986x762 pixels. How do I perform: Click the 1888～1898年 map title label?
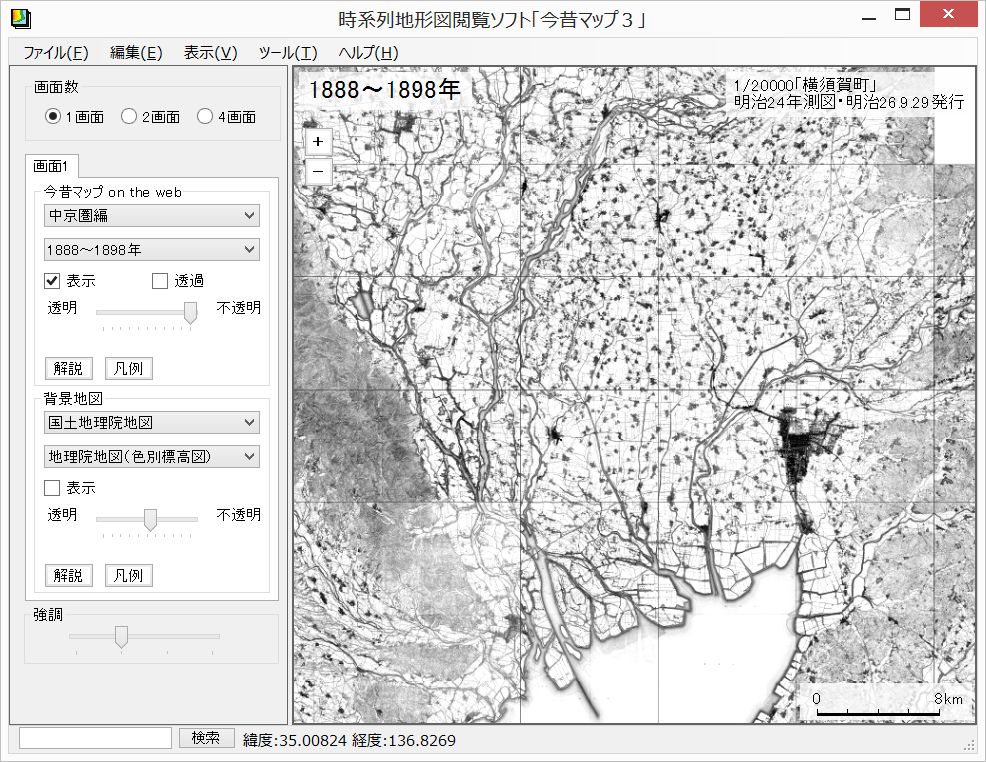click(384, 89)
